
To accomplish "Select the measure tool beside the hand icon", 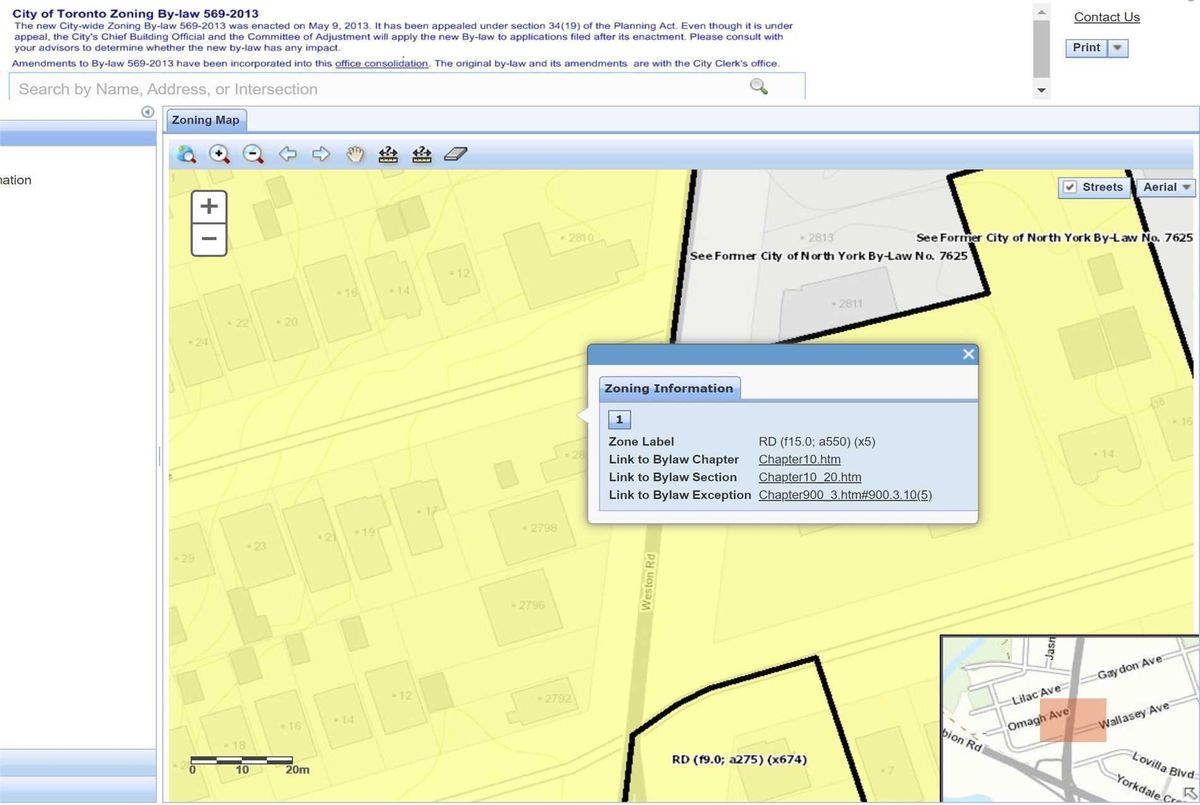I will pyautogui.click(x=388, y=154).
